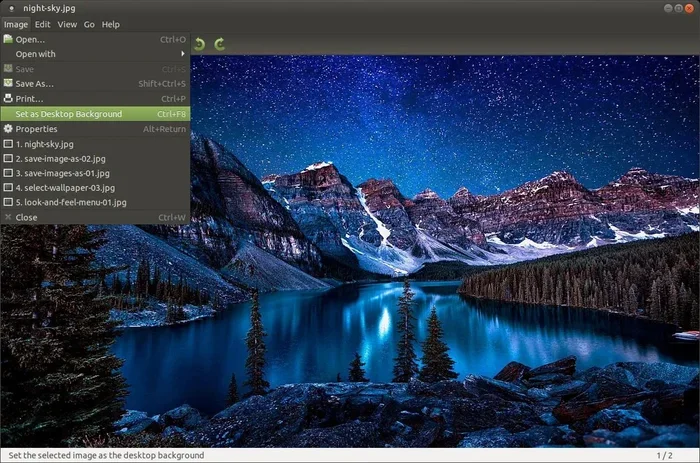Open recent file 2. save-image-as-02.jpg
700x463 pixels.
pyautogui.click(x=95, y=159)
